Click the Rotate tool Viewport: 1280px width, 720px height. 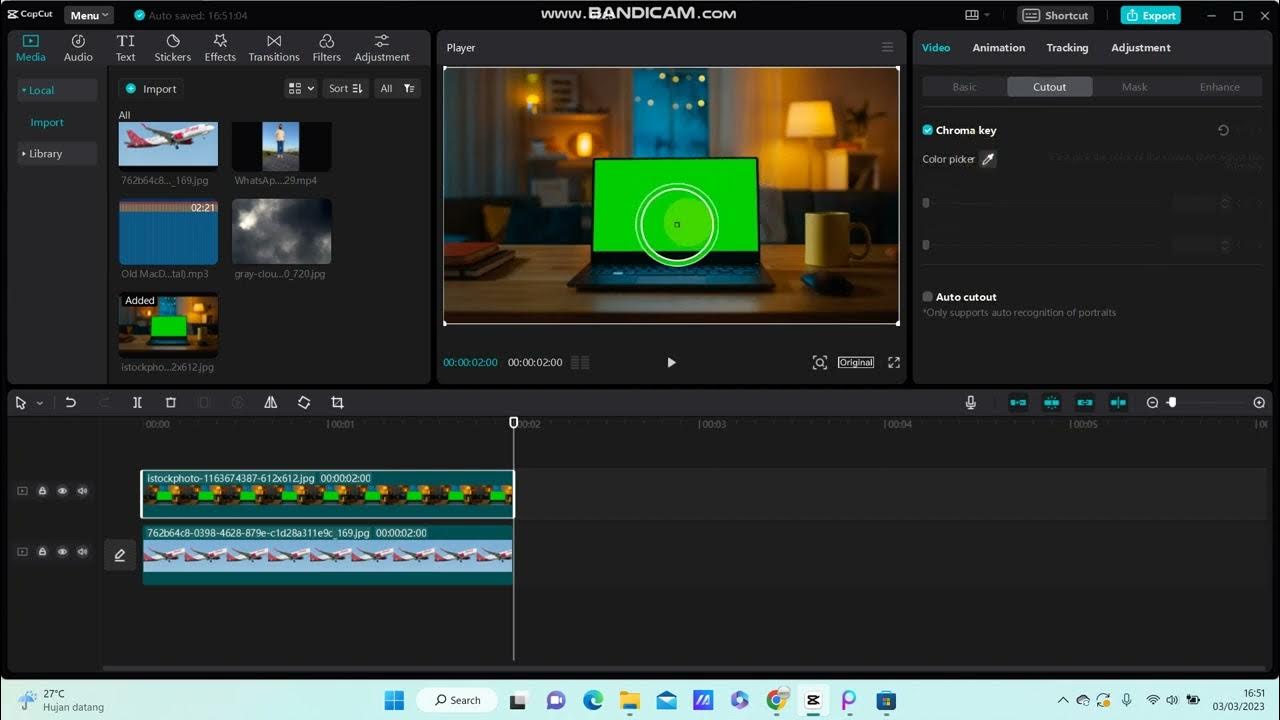point(304,402)
